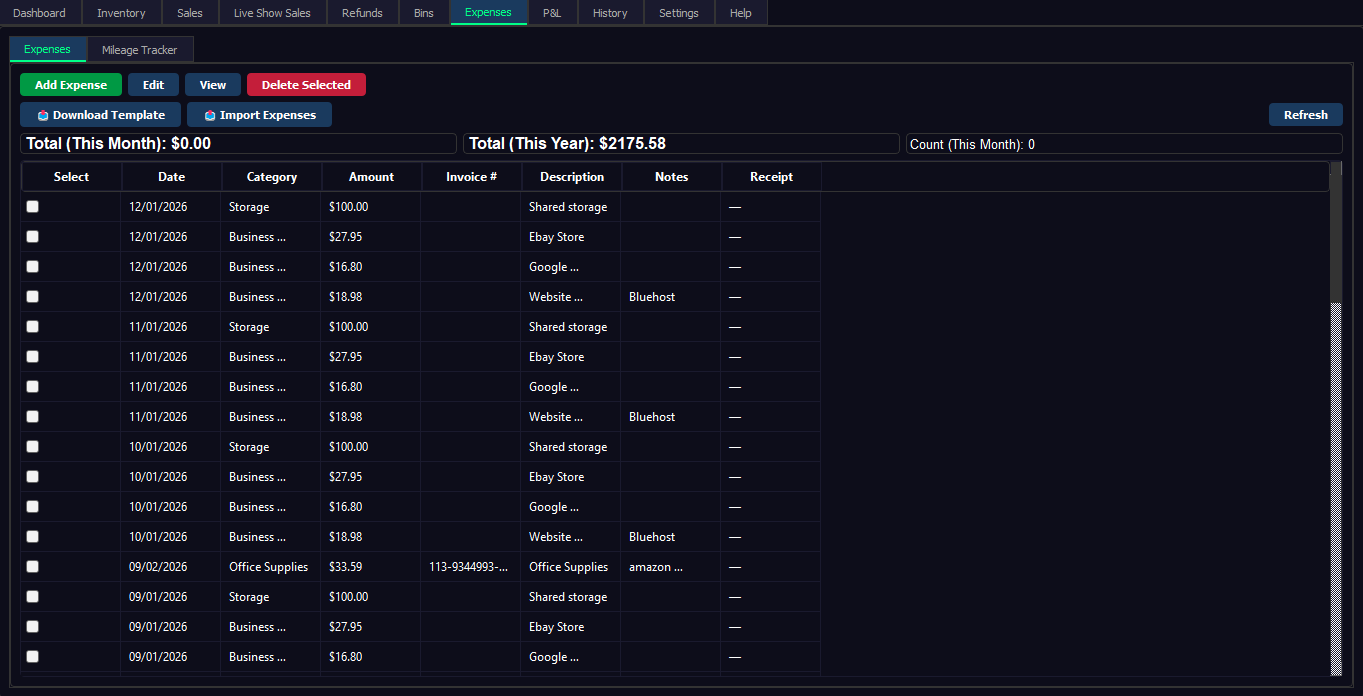The image size is (1363, 696).
Task: Click the Edit button
Action: (153, 85)
